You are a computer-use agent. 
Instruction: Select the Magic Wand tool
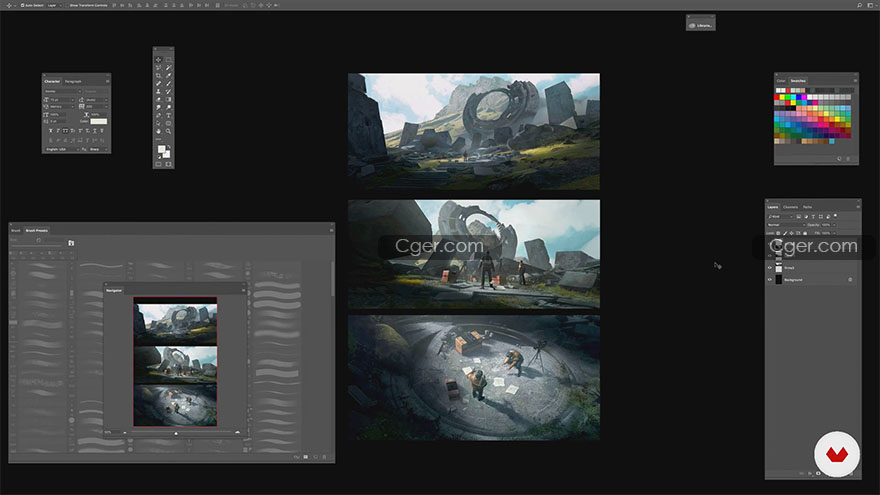pyautogui.click(x=168, y=67)
